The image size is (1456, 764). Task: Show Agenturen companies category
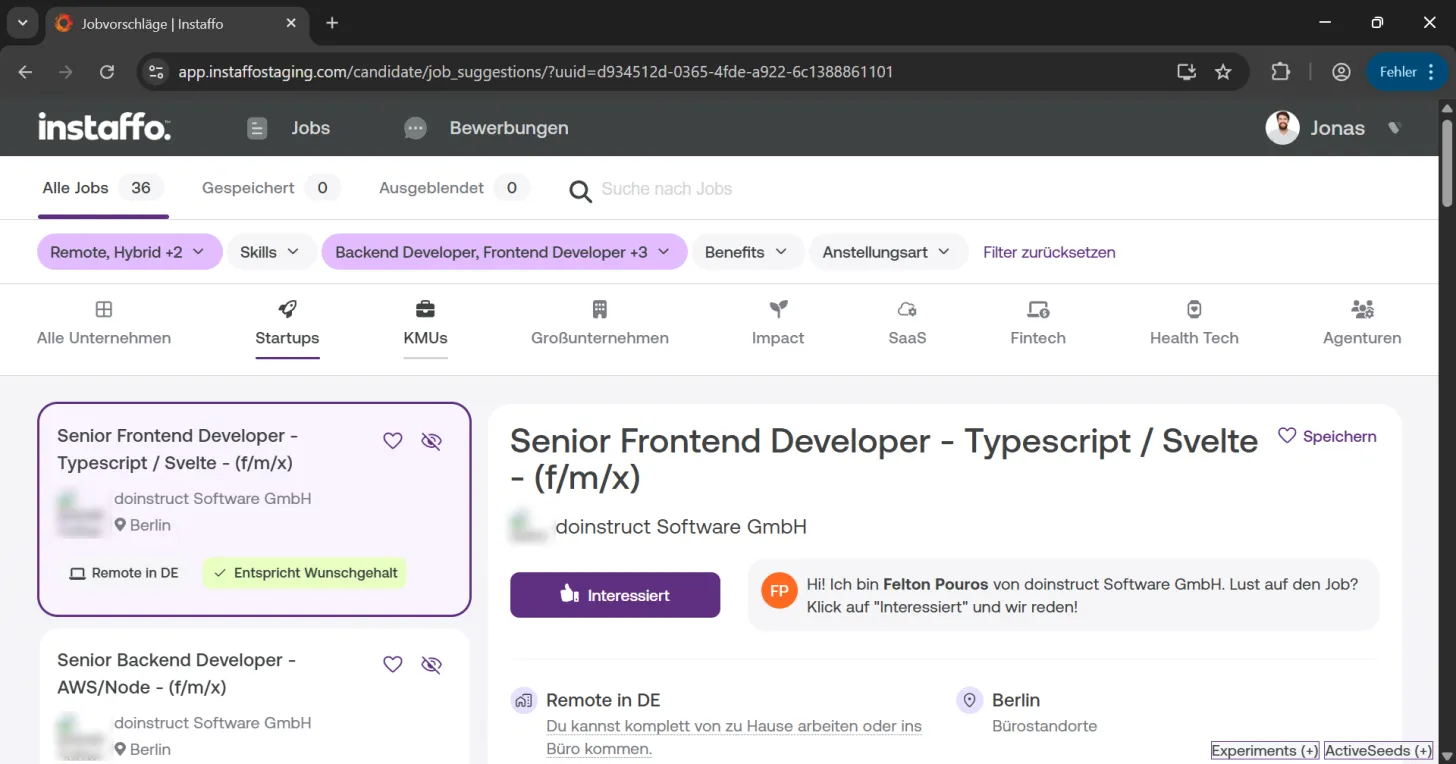[1362, 323]
